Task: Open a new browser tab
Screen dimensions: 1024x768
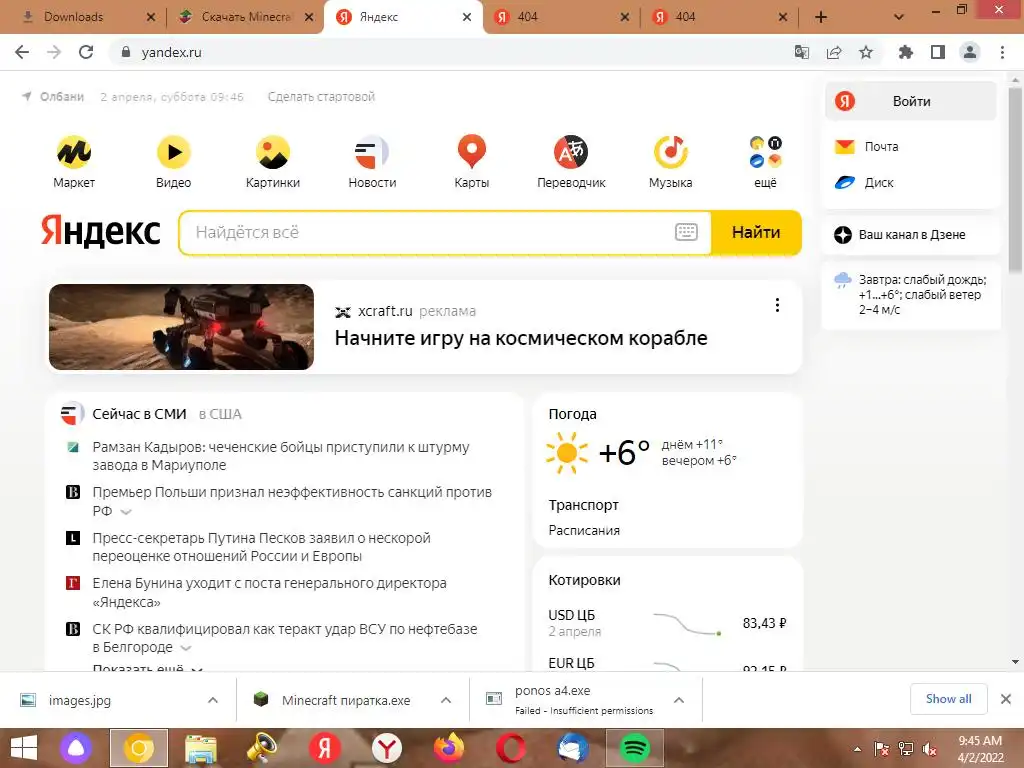Action: 821,17
